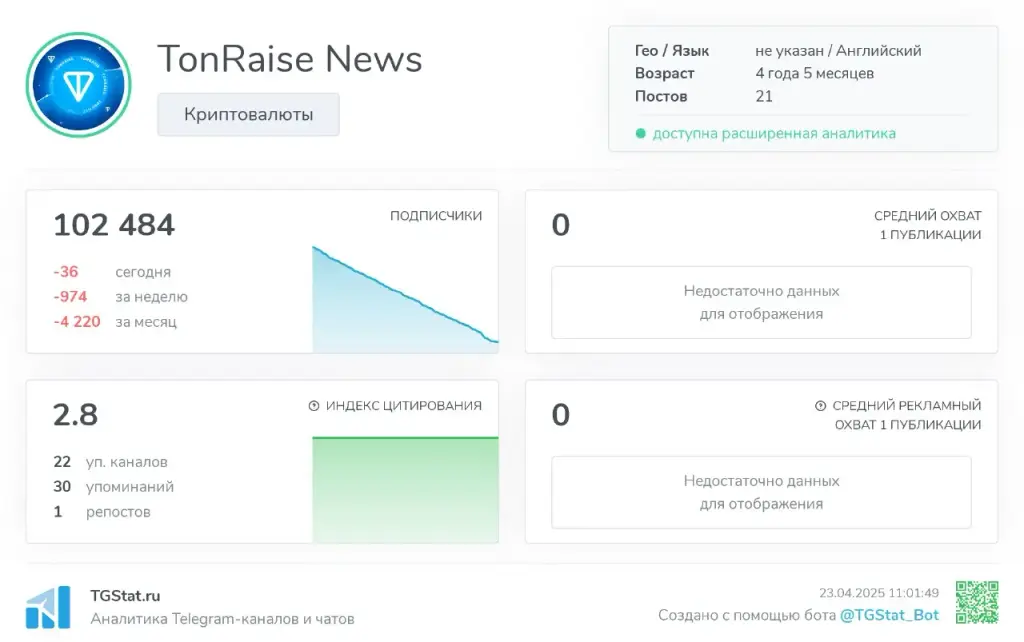The image size is (1024, 642).
Task: Click the subscribers decline chart
Action: tap(405, 299)
